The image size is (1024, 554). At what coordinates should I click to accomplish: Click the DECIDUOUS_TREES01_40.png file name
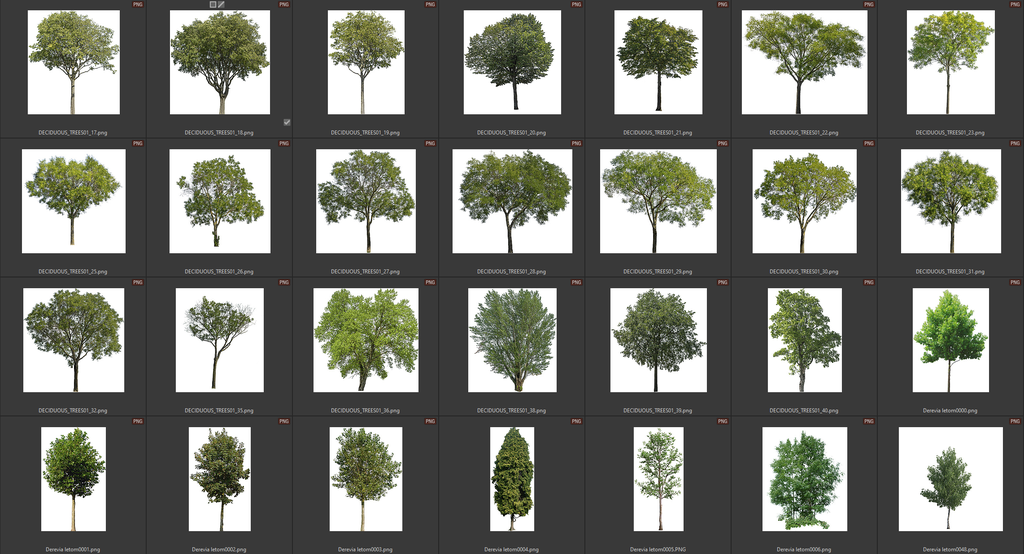tap(804, 410)
